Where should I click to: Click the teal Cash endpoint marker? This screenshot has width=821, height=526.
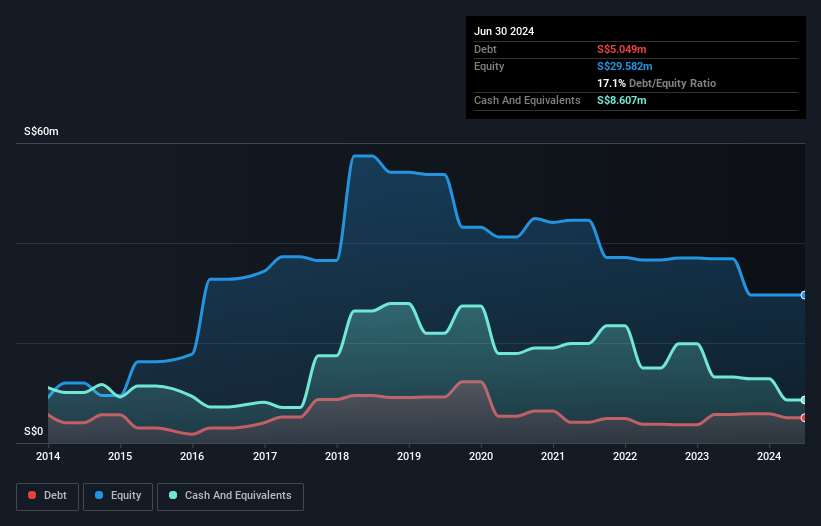coord(804,400)
